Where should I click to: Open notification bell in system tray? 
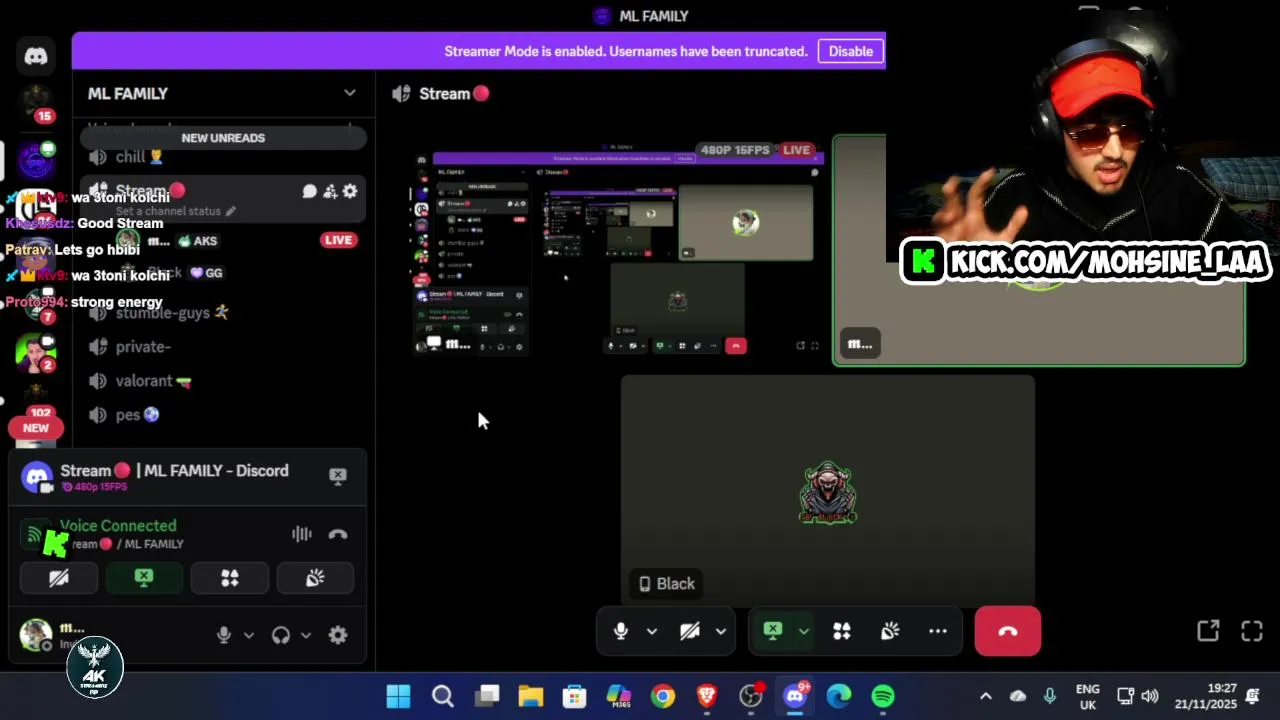1254,696
